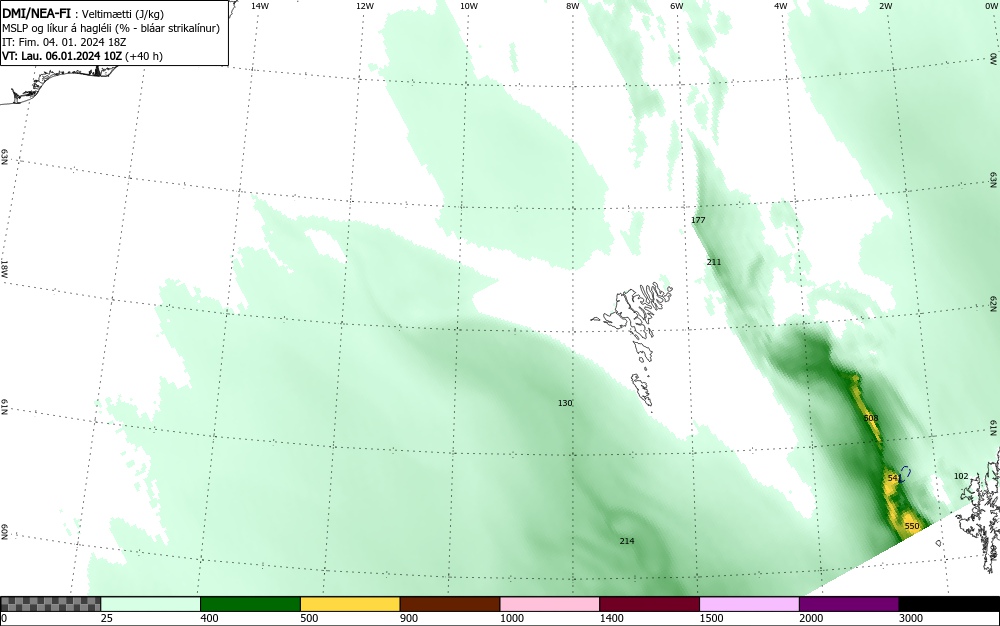Click the legend tick label 3000
This screenshot has width=1000, height=626.
coord(911,618)
